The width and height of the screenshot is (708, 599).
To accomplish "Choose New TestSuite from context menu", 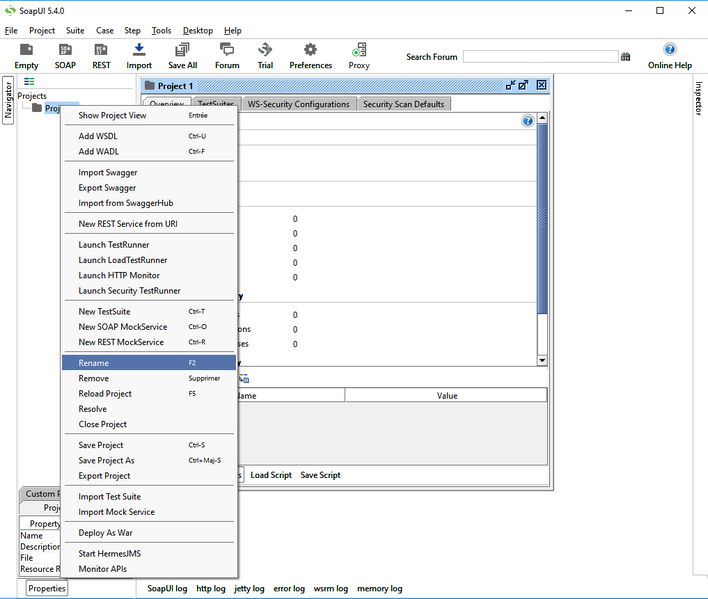I will [x=149, y=311].
